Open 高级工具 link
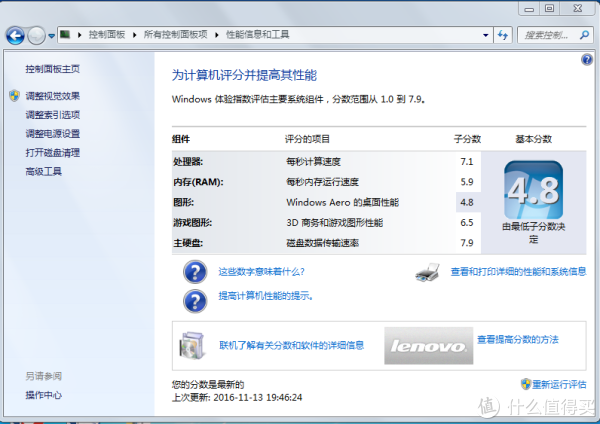This screenshot has height=424, width=600. pyautogui.click(x=43, y=171)
